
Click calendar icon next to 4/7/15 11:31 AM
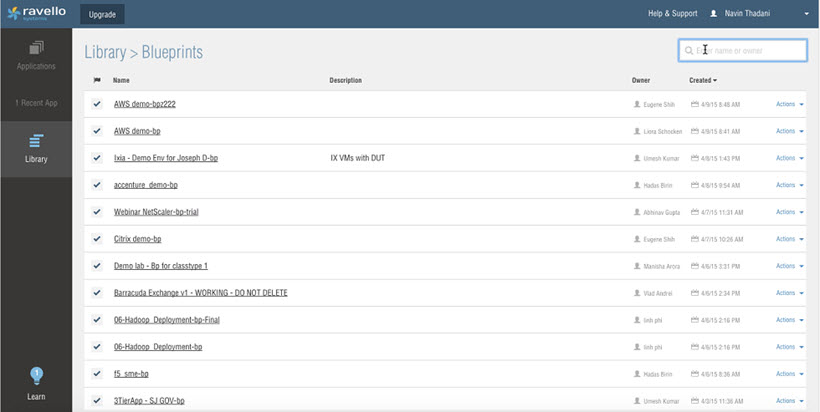pos(695,212)
